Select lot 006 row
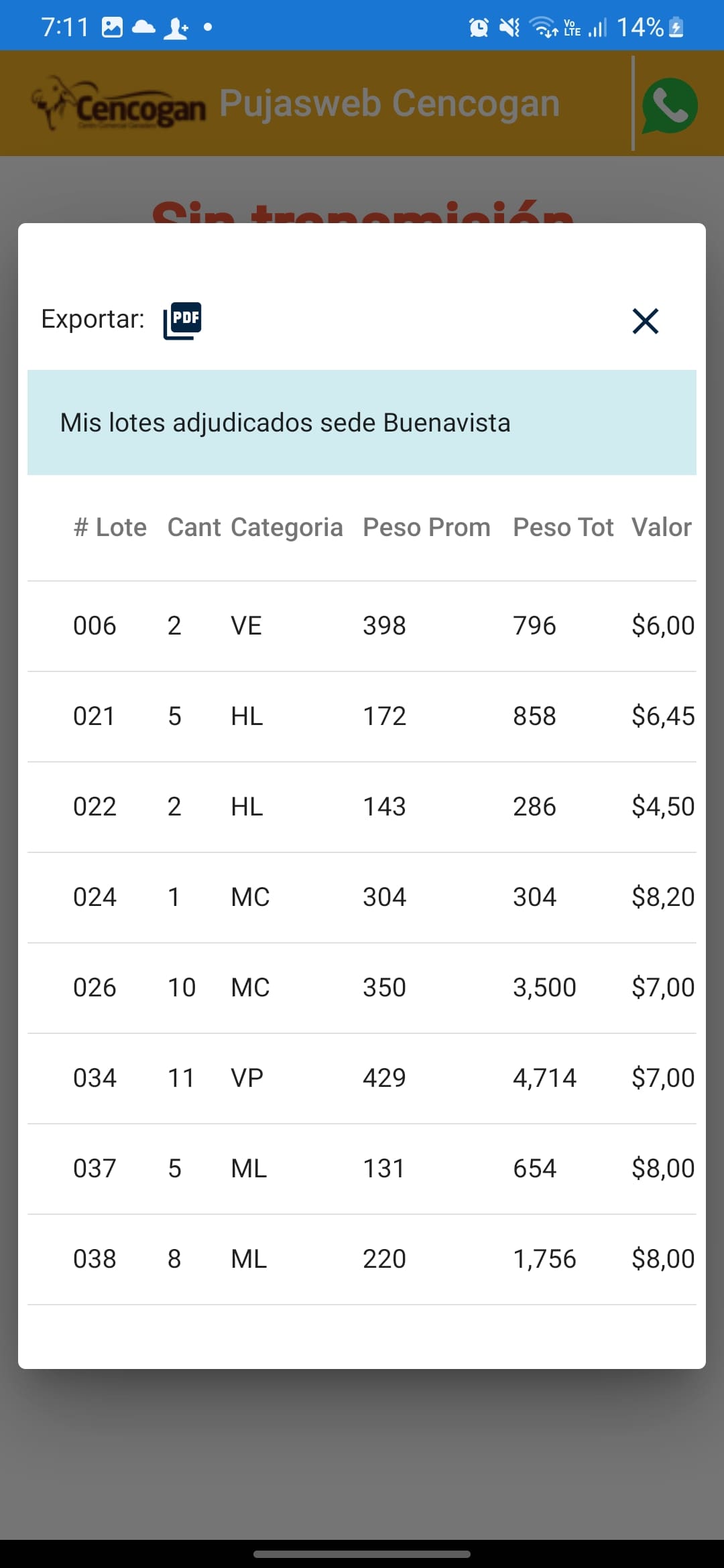 tap(362, 626)
